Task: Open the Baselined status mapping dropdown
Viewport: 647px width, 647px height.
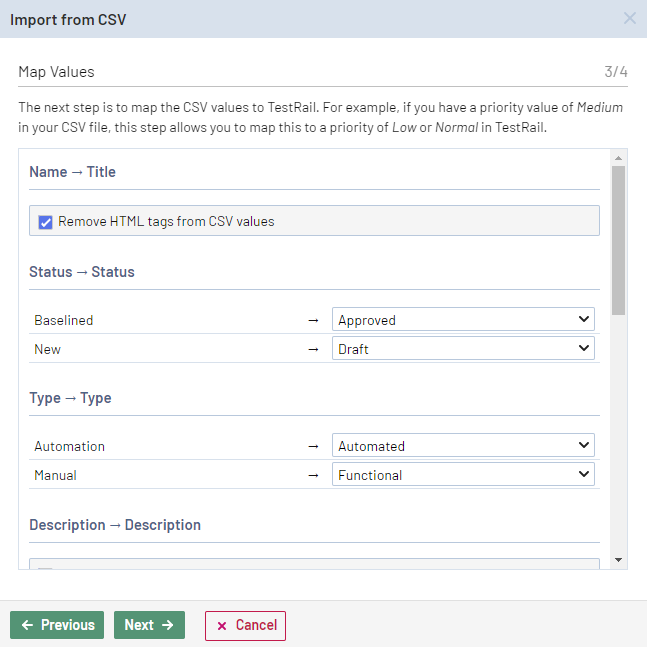Action: click(x=463, y=320)
